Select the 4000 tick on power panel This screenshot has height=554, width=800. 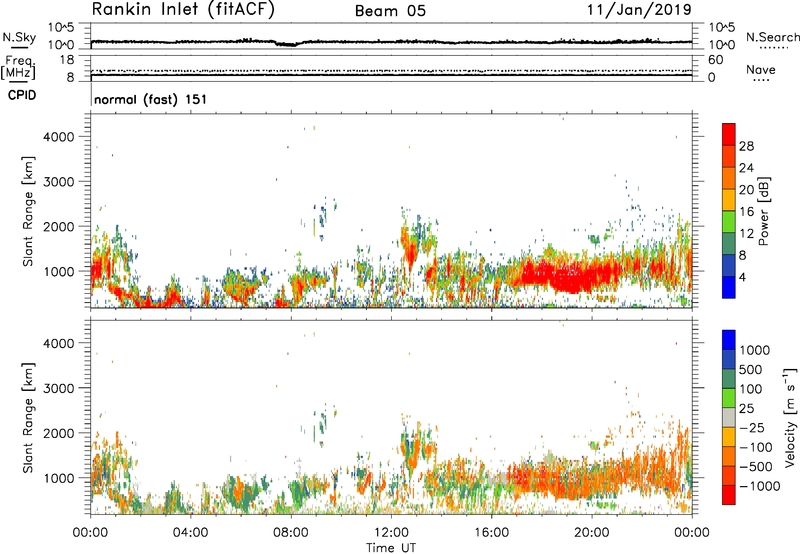(59, 137)
